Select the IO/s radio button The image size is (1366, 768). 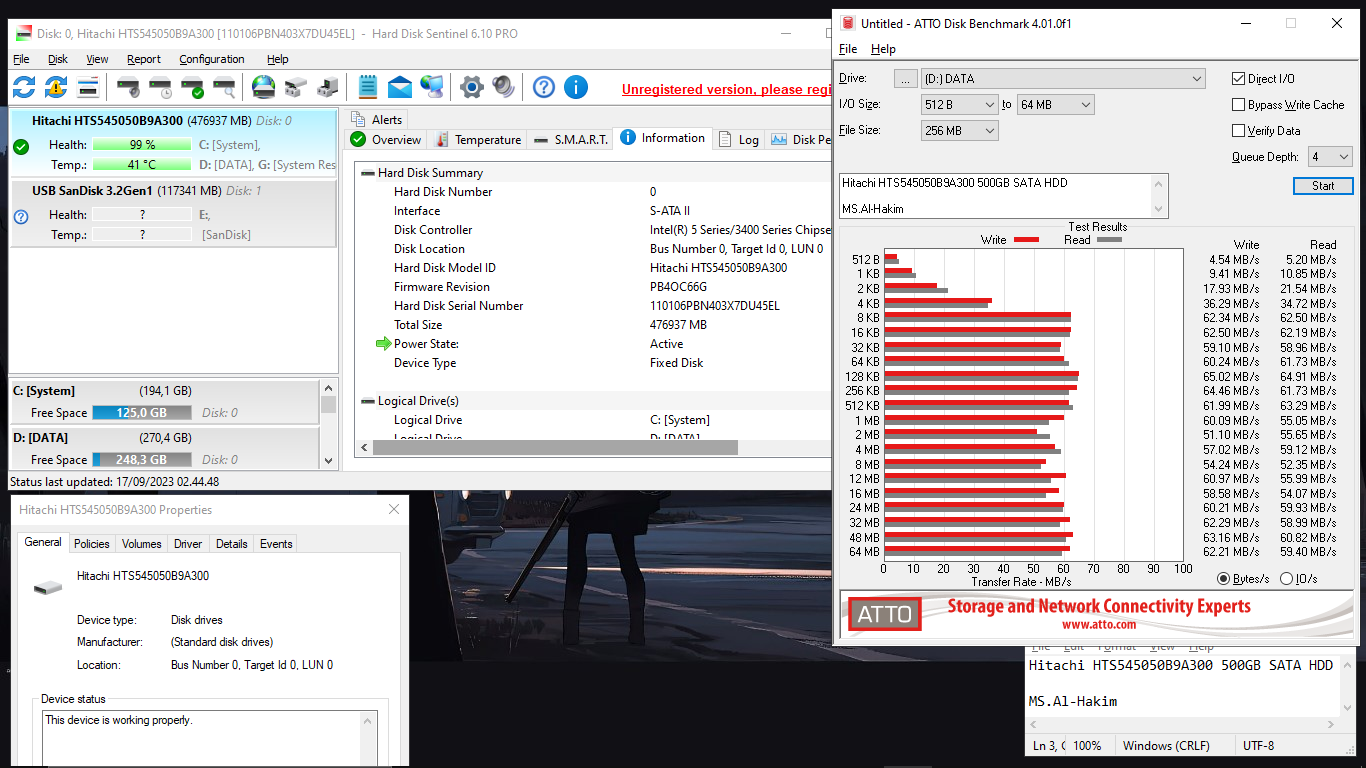click(x=1286, y=578)
